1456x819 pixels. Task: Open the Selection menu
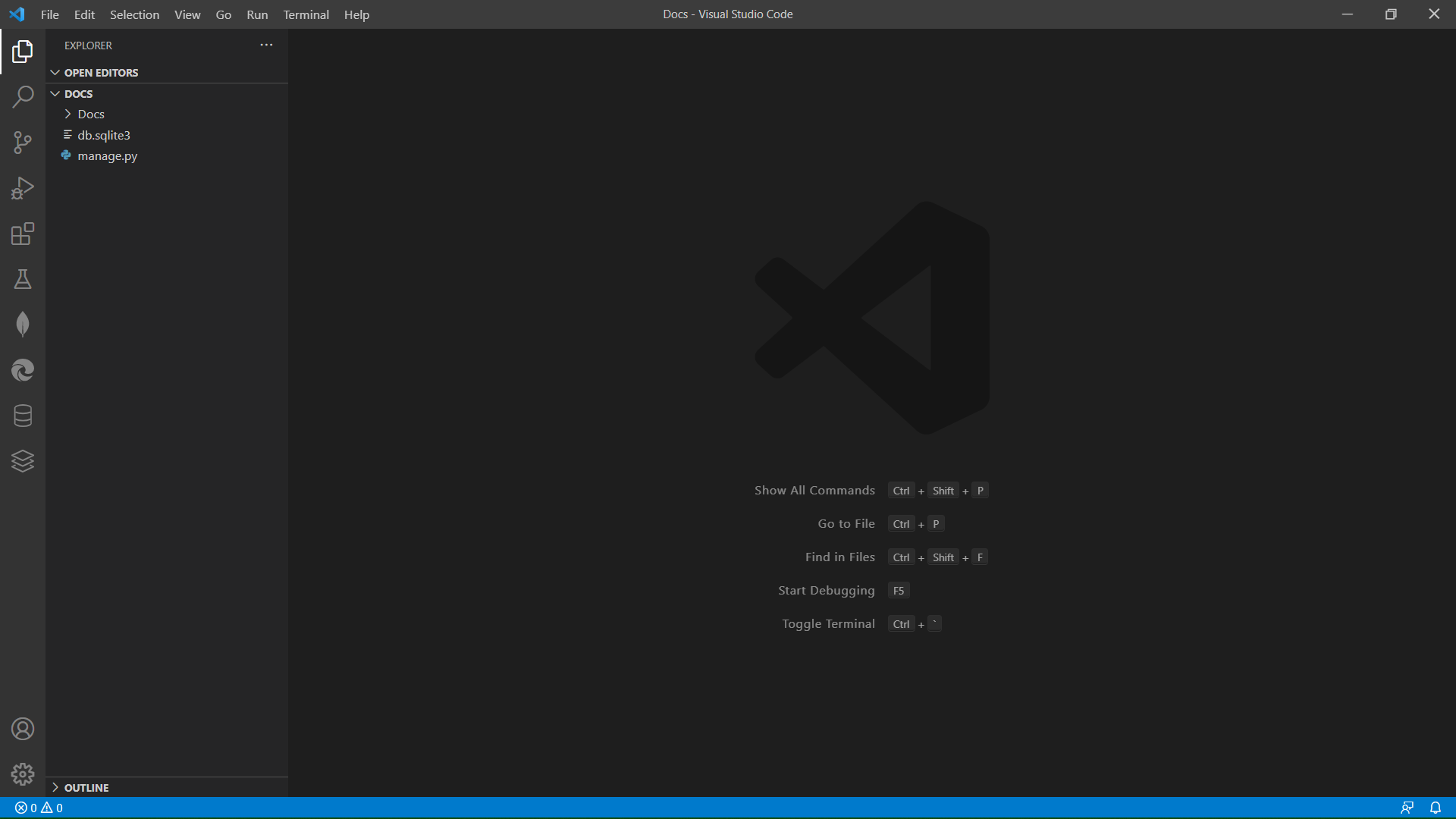(134, 14)
